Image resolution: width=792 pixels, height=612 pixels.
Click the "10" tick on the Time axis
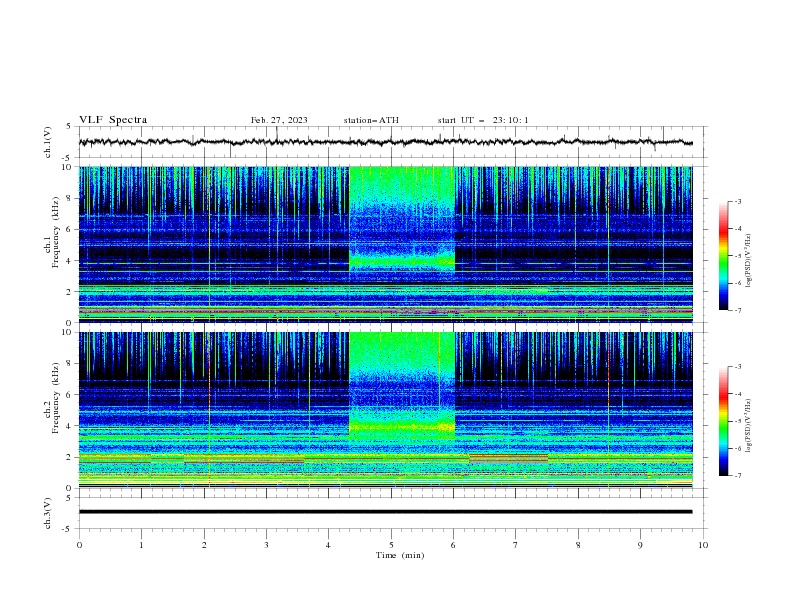[703, 545]
